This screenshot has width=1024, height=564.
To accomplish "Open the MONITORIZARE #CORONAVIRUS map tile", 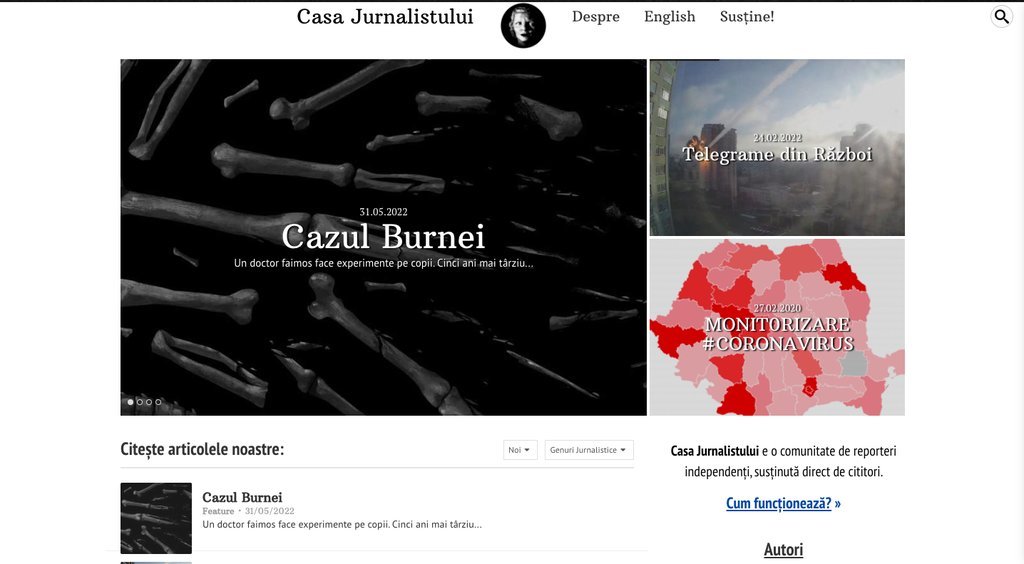I will tap(777, 327).
